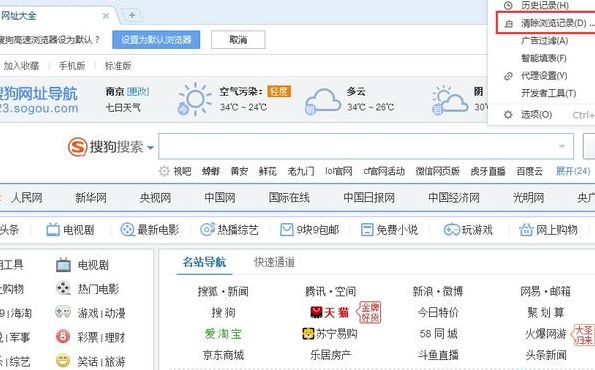595x370 pixels.
Task: Click gamepad icon beside 玩游戏
Action: 452,230
